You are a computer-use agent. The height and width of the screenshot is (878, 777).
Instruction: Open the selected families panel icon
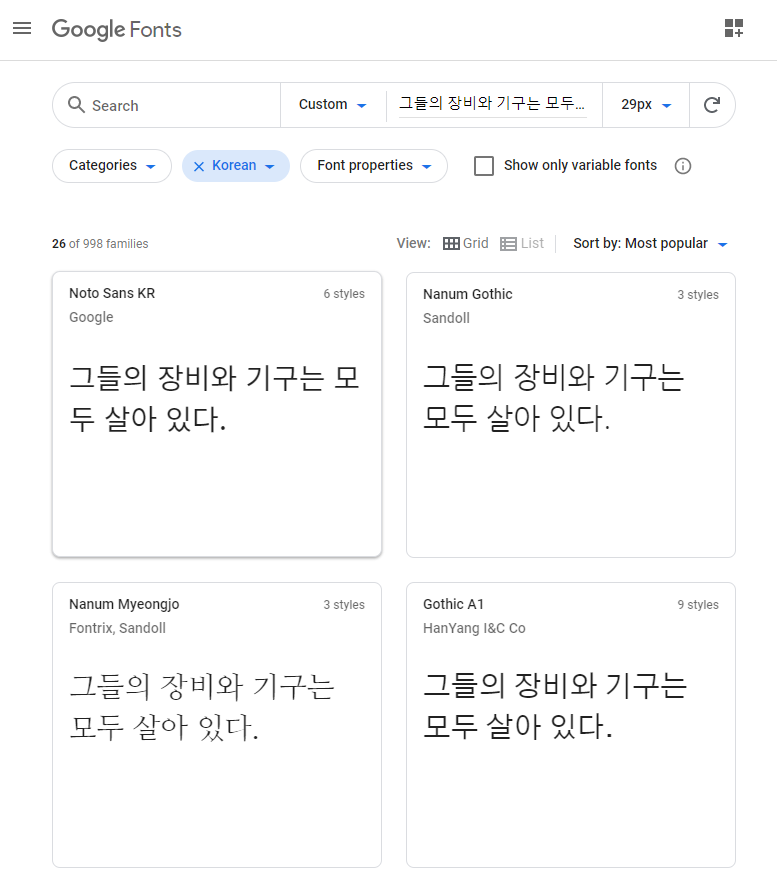(733, 28)
